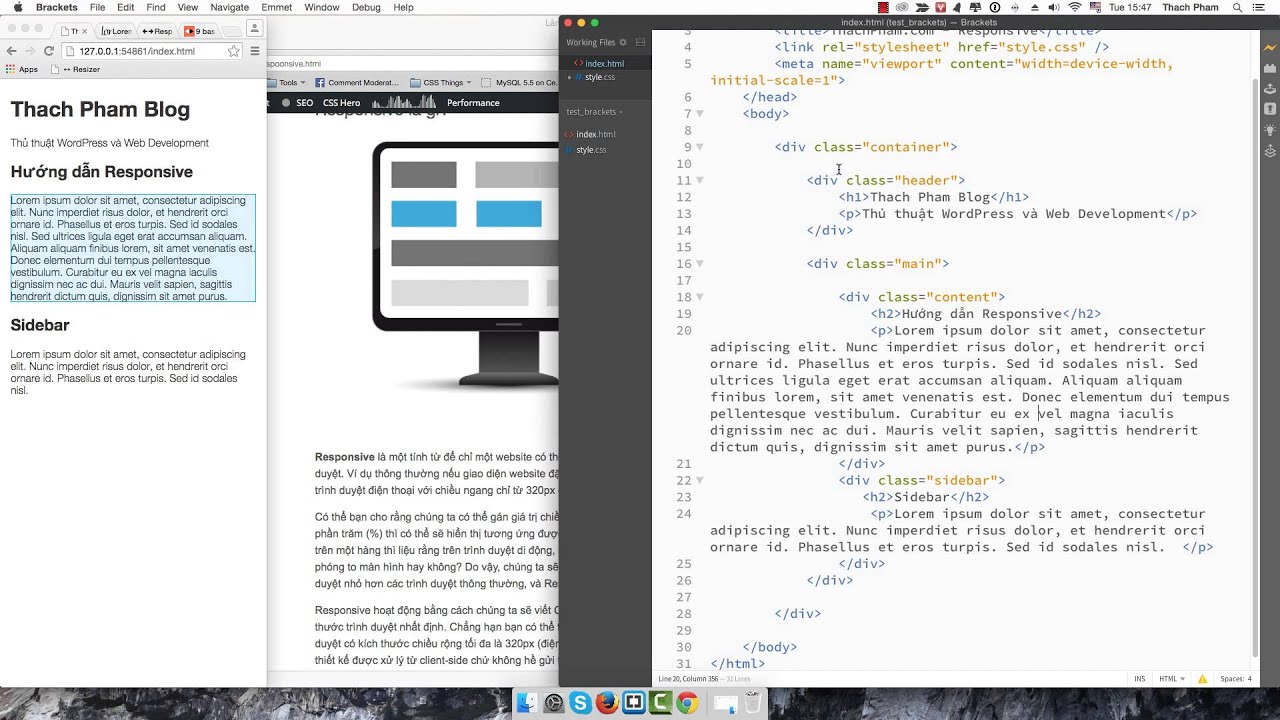This screenshot has width=1280, height=720.
Task: Toggle INS insert mode in status bar
Action: [1140, 679]
